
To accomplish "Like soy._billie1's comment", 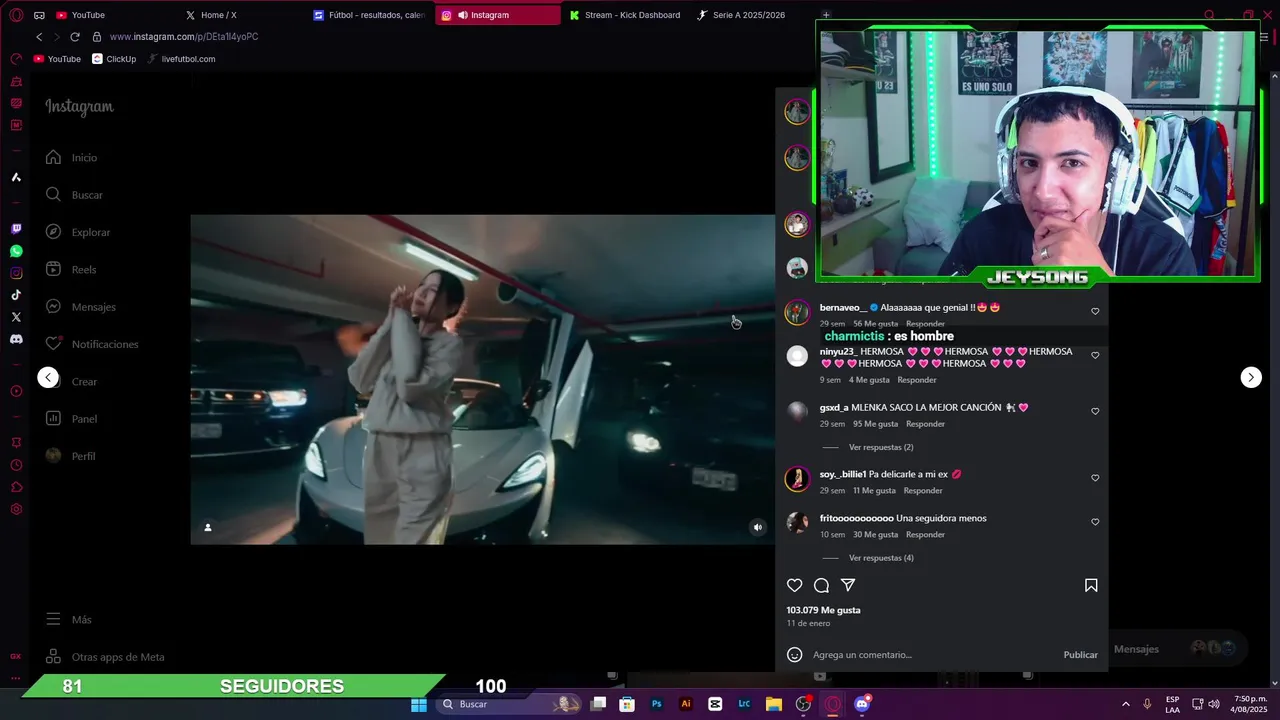I will 1095,478.
